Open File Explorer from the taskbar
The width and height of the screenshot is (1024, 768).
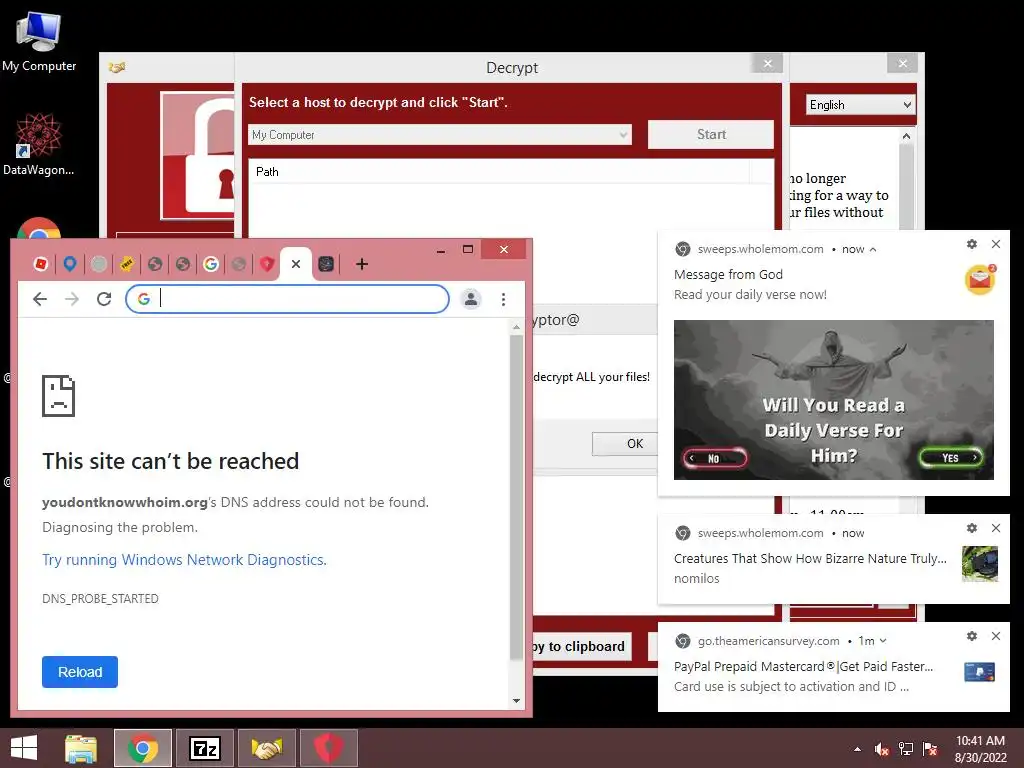81,748
